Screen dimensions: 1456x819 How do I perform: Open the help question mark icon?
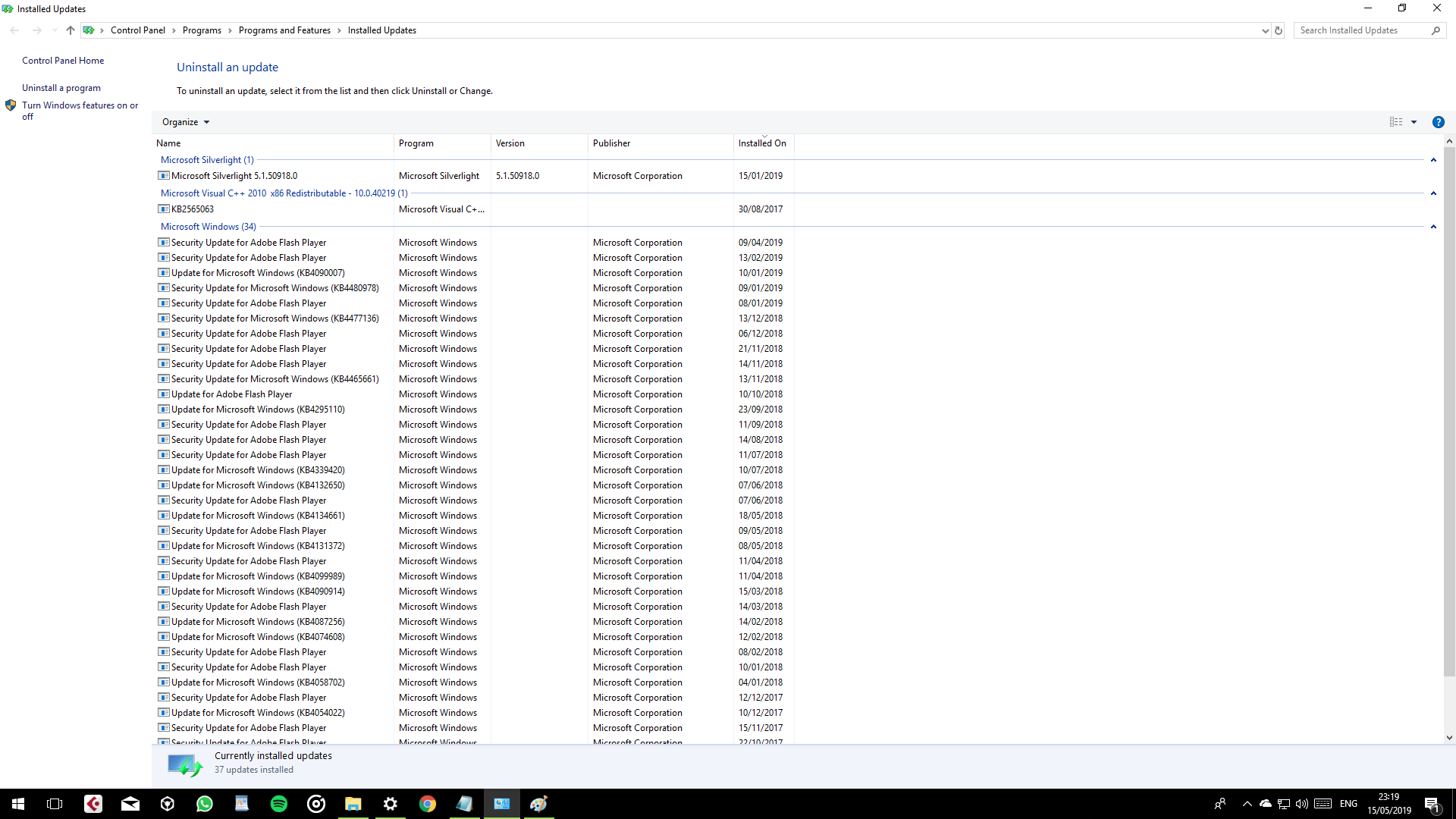[x=1438, y=122]
